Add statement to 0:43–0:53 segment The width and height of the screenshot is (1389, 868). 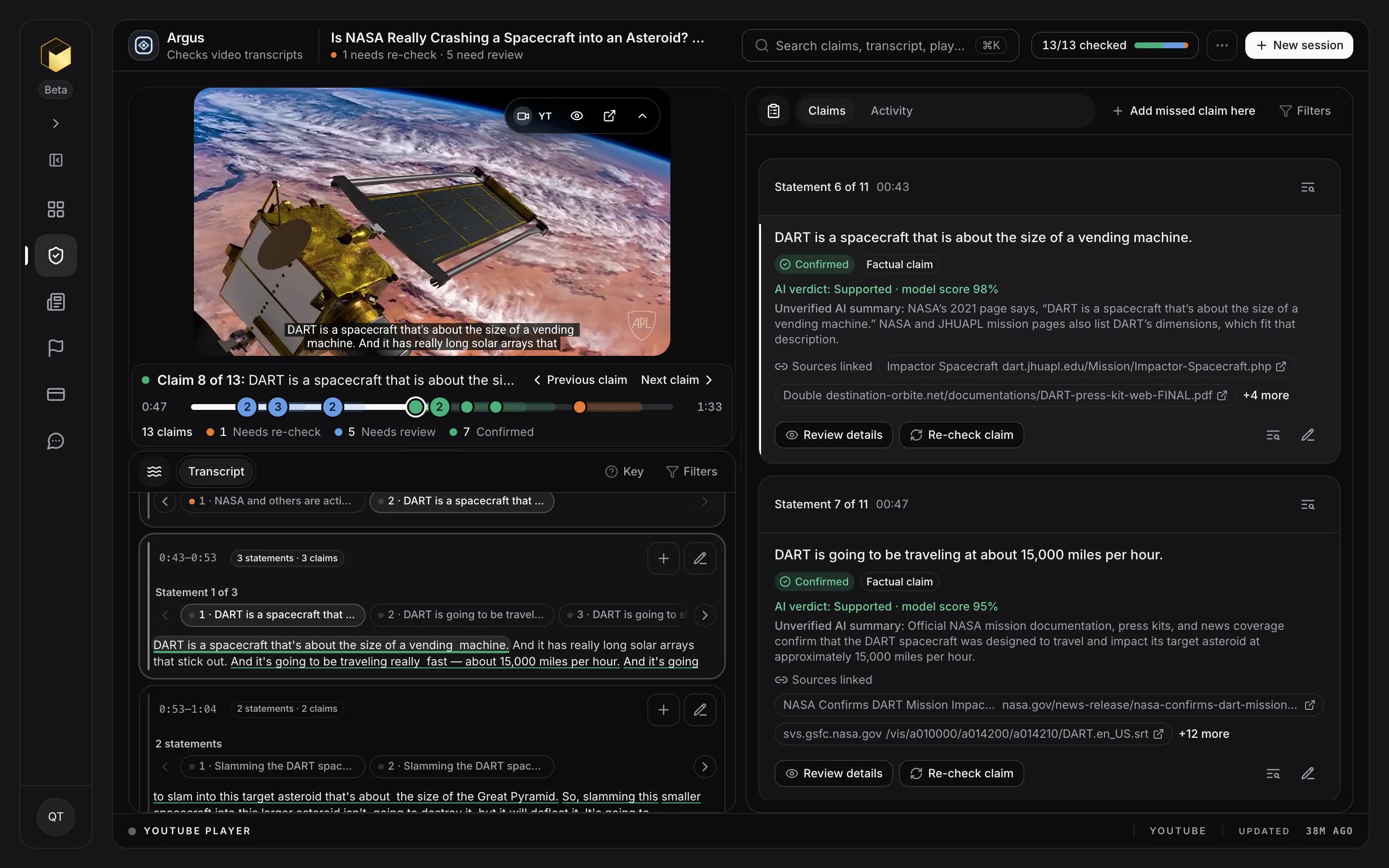[663, 558]
